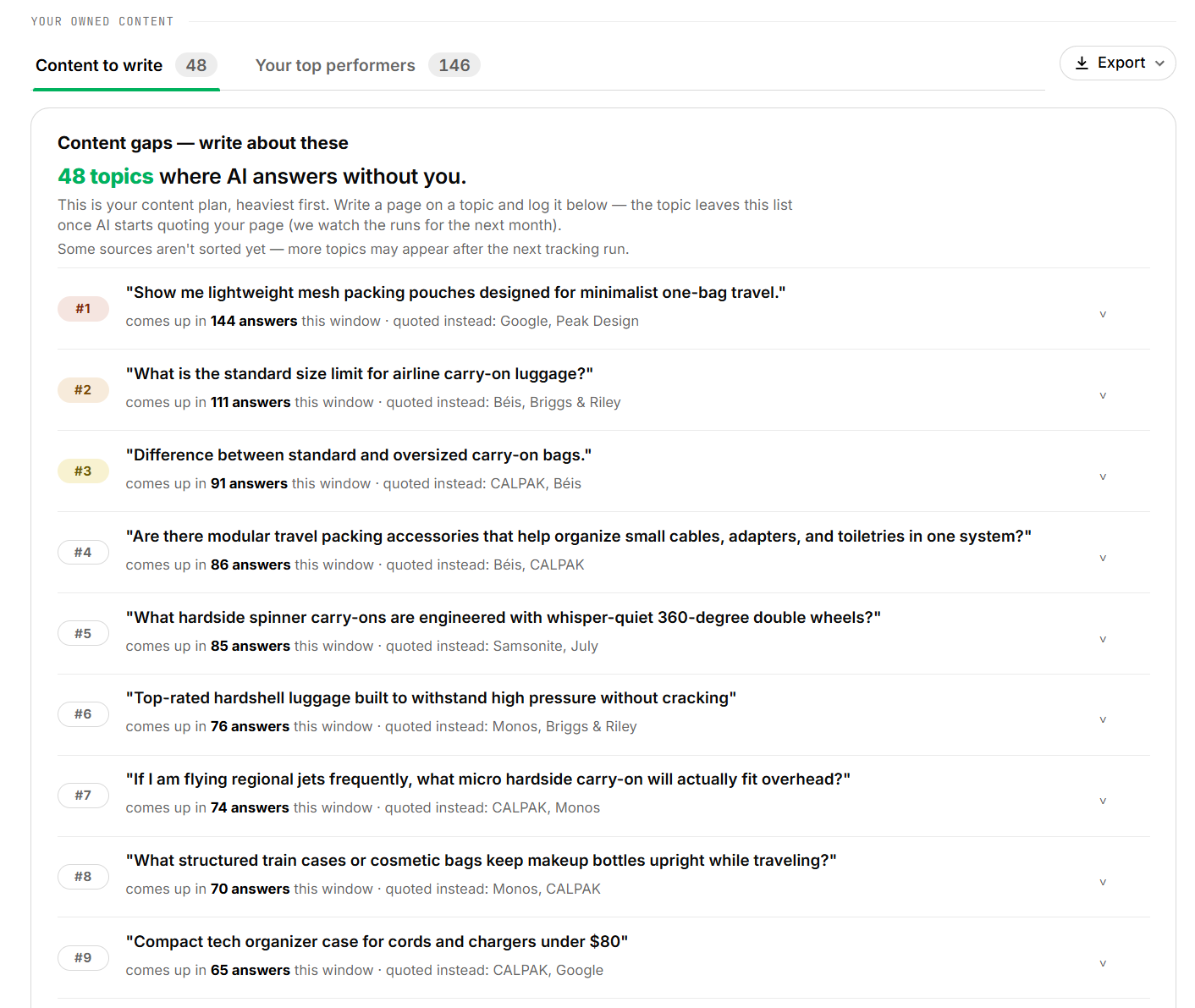Image resolution: width=1195 pixels, height=1008 pixels.
Task: Click the download icon in Export button
Action: [1082, 63]
